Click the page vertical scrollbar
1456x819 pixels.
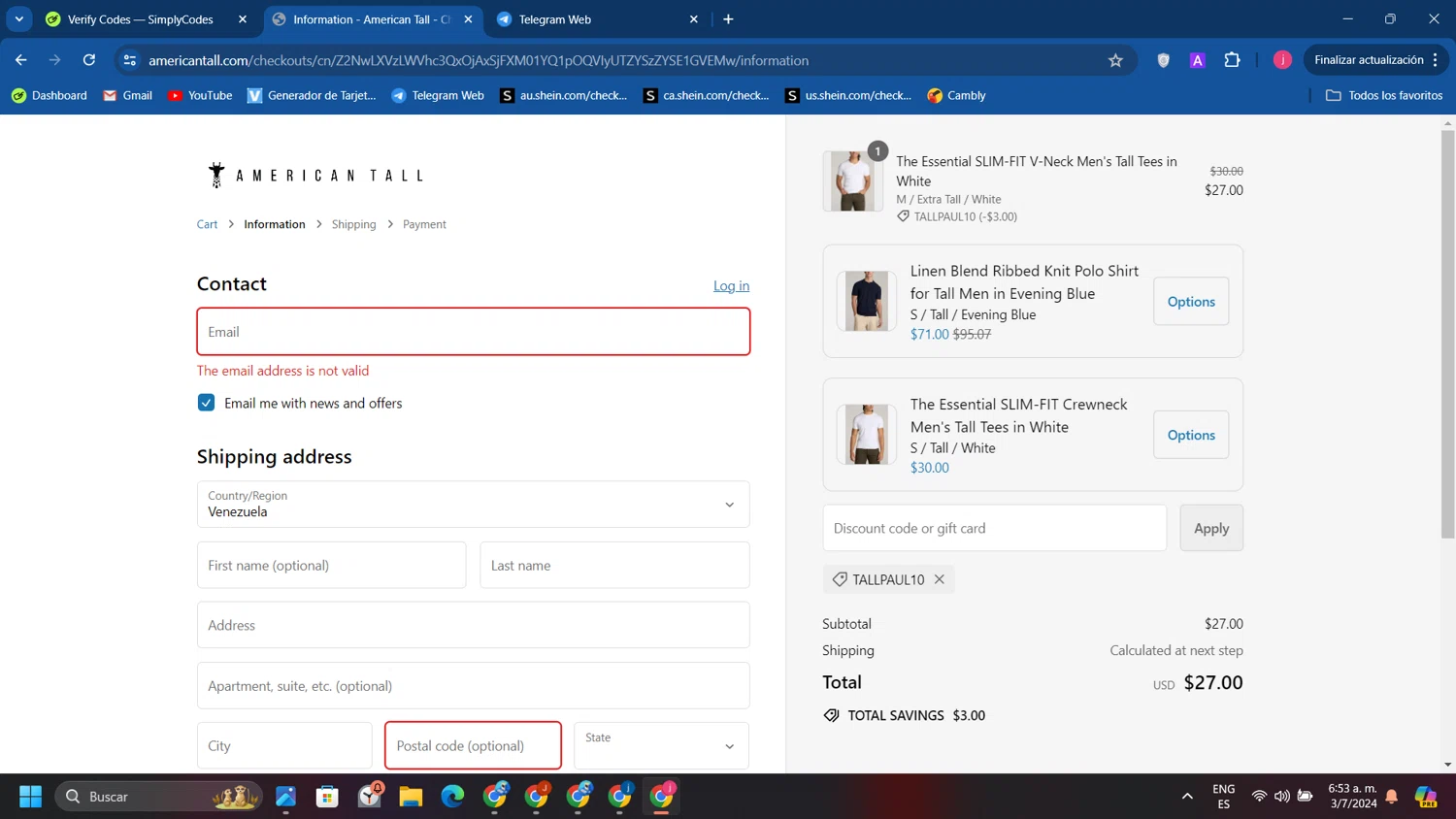1447,335
